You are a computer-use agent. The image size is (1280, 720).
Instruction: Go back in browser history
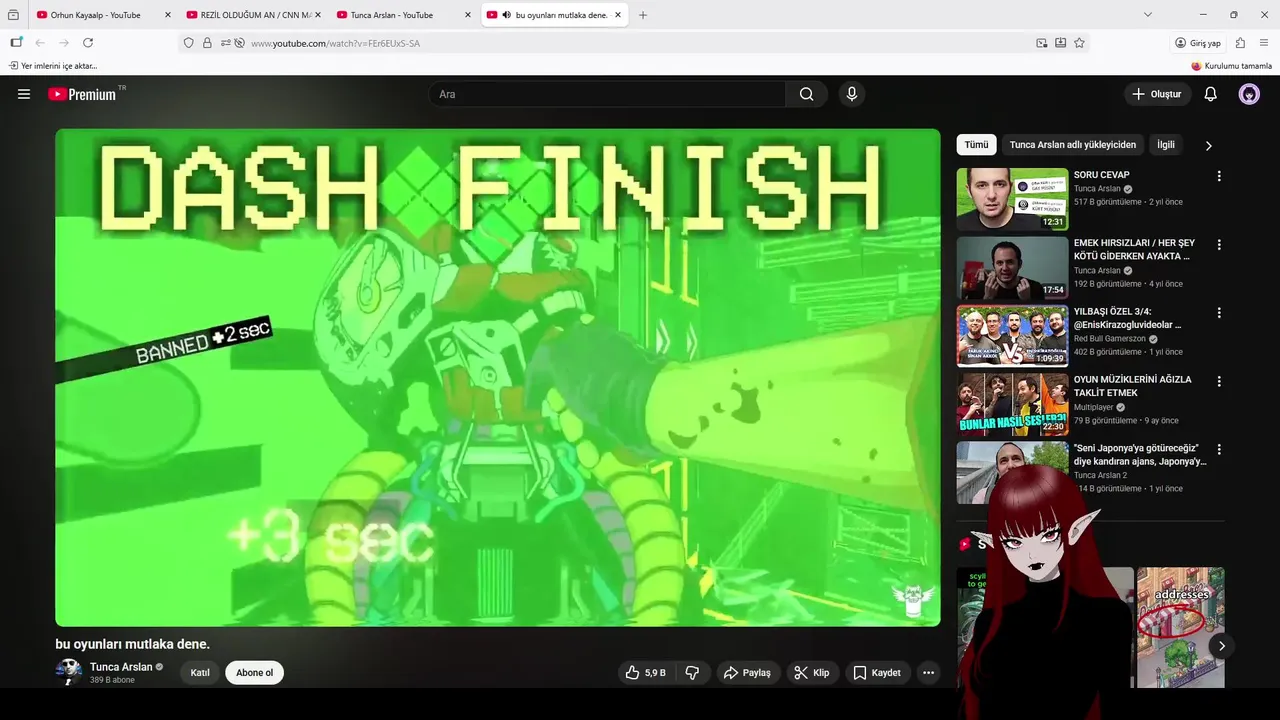coord(40,43)
